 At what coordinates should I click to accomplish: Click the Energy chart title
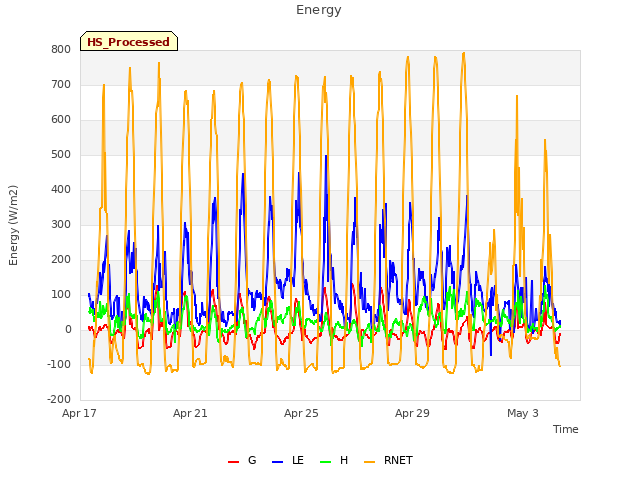pyautogui.click(x=319, y=10)
